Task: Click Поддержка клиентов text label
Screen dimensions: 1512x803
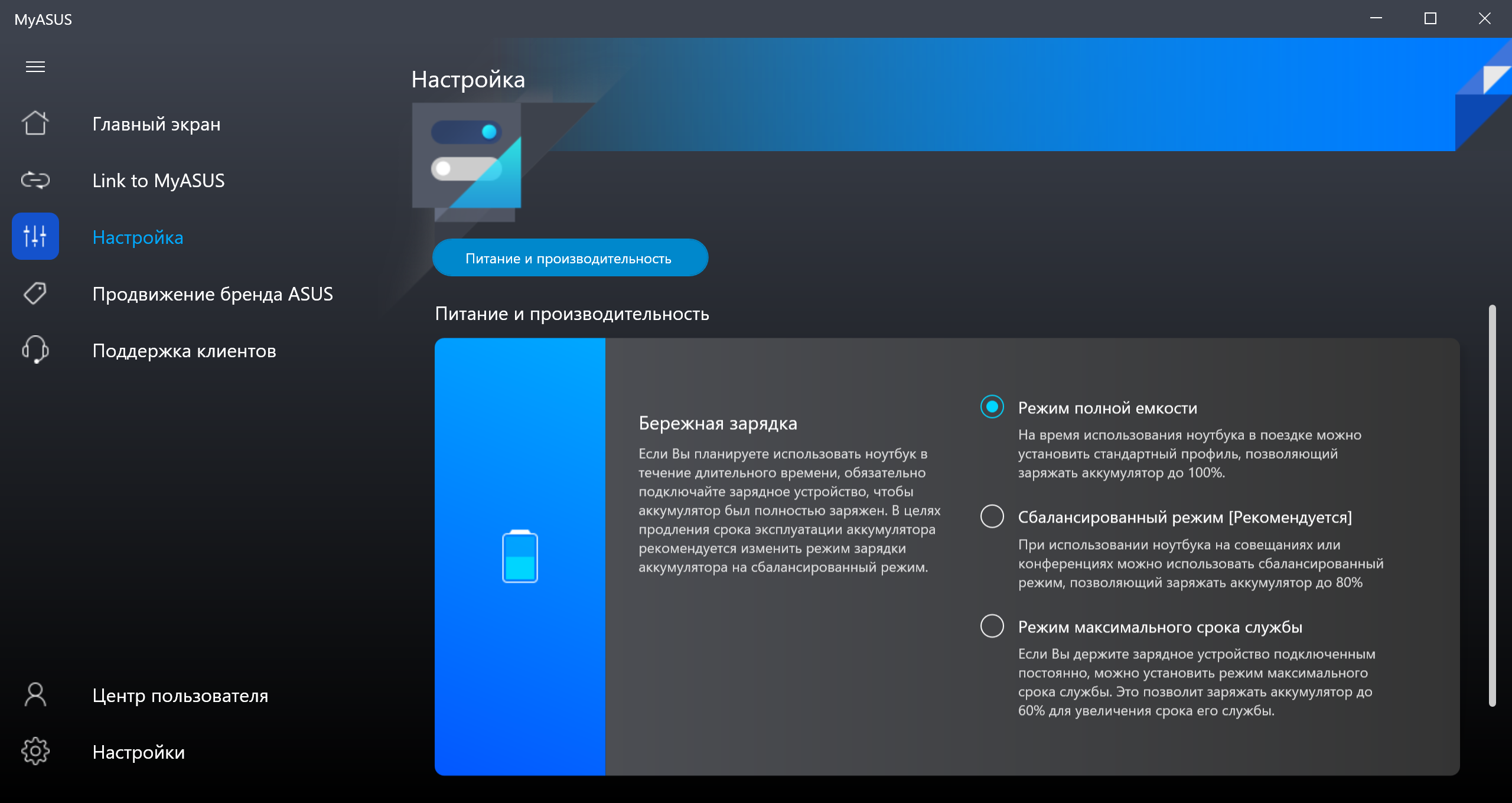Action: (x=184, y=351)
